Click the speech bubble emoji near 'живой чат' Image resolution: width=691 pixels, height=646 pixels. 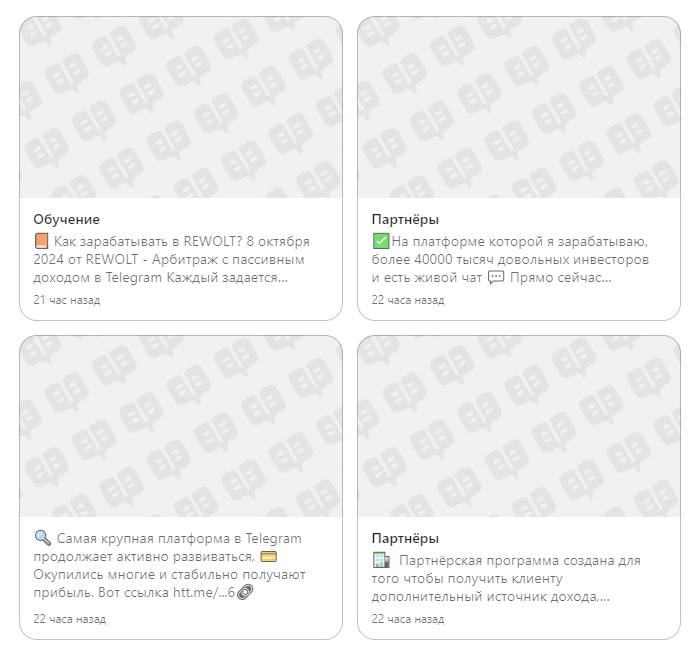click(x=496, y=277)
